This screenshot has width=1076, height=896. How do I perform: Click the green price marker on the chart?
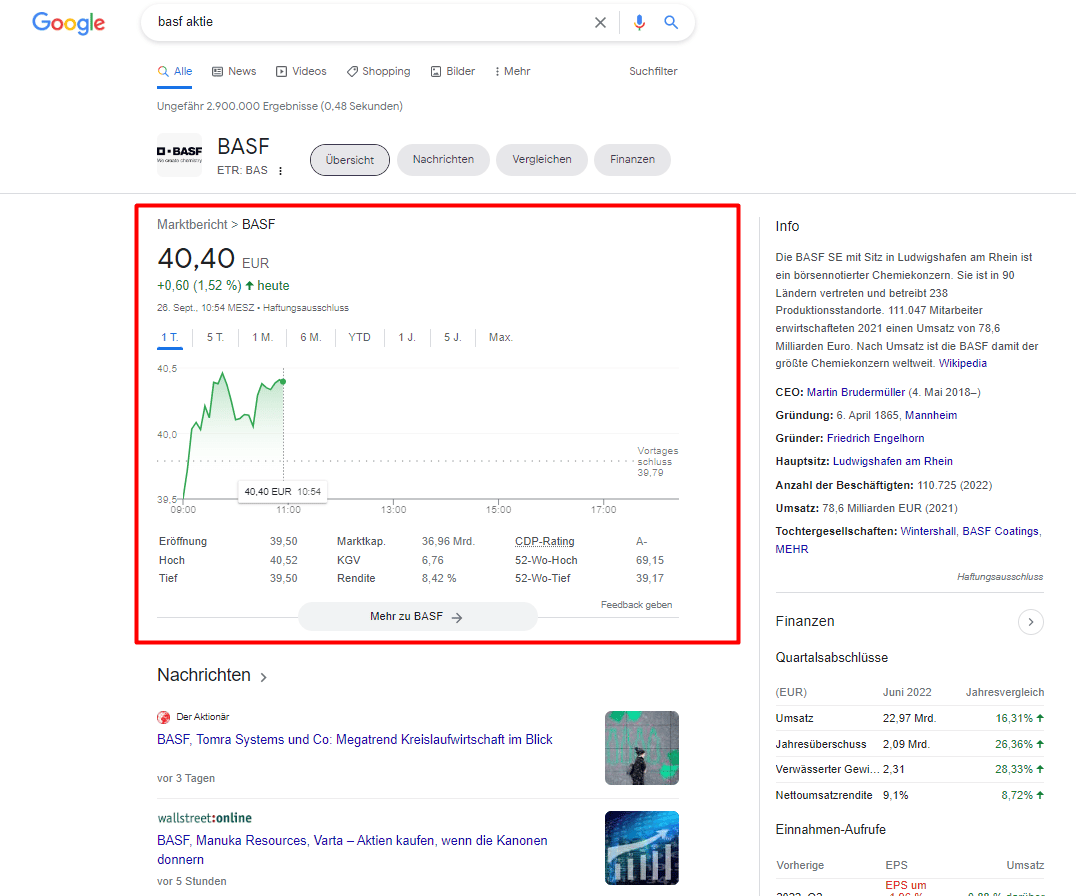pyautogui.click(x=283, y=381)
